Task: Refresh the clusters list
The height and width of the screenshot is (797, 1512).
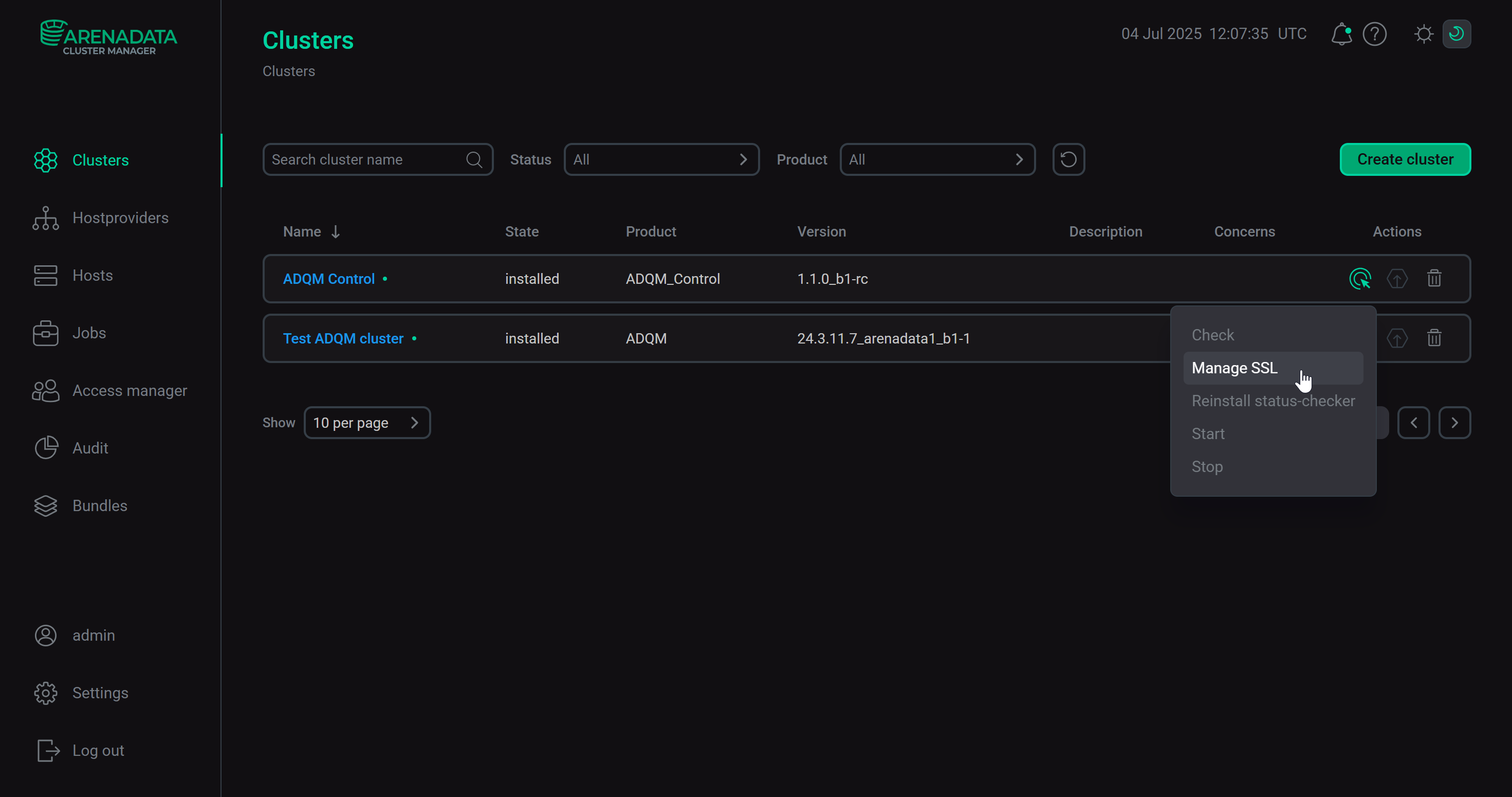Action: pyautogui.click(x=1068, y=159)
